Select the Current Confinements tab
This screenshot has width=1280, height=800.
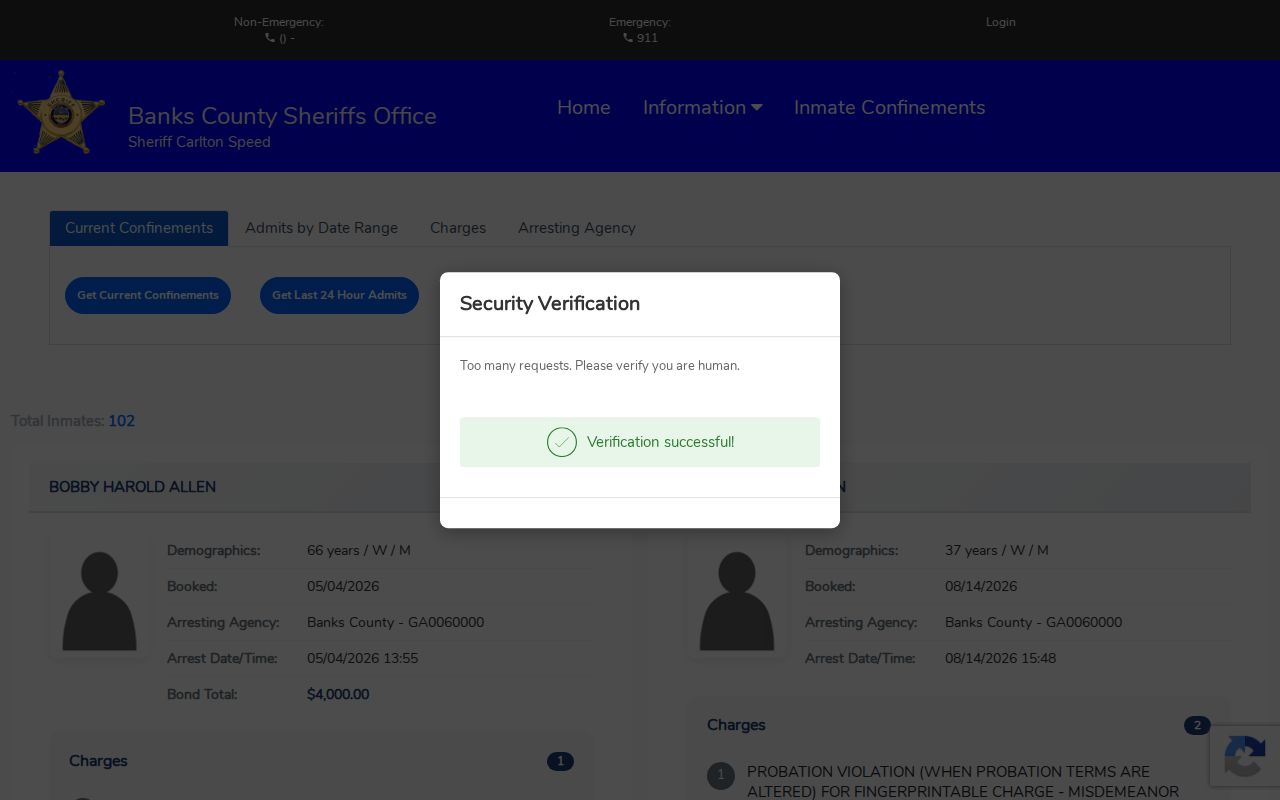click(139, 228)
